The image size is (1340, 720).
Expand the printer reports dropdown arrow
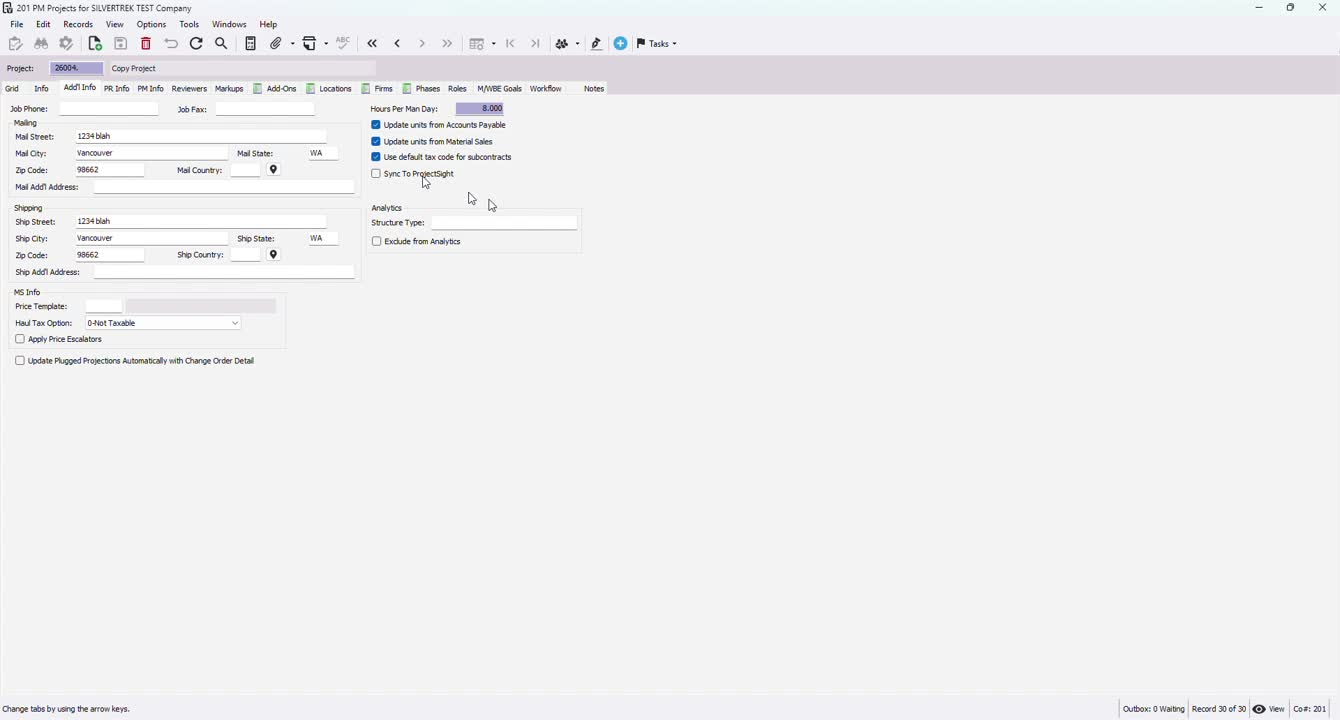pos(326,44)
